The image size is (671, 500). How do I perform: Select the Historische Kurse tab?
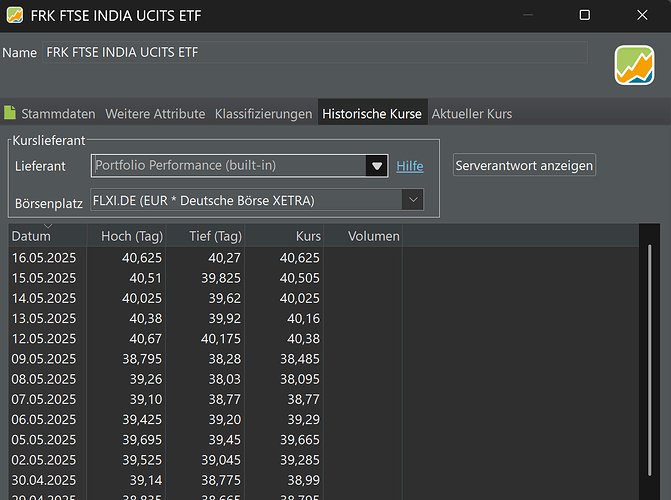coord(372,114)
